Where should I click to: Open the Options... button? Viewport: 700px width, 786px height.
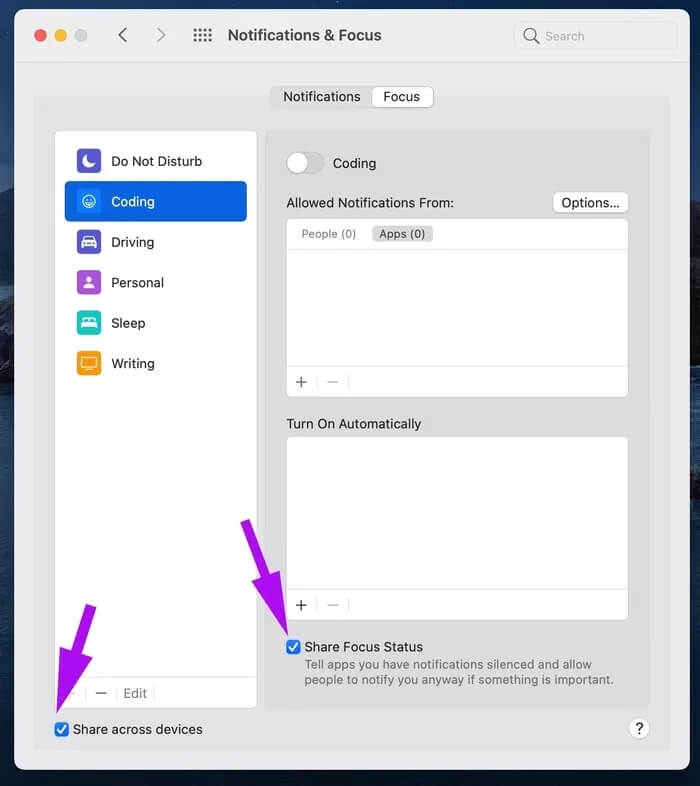(x=590, y=203)
